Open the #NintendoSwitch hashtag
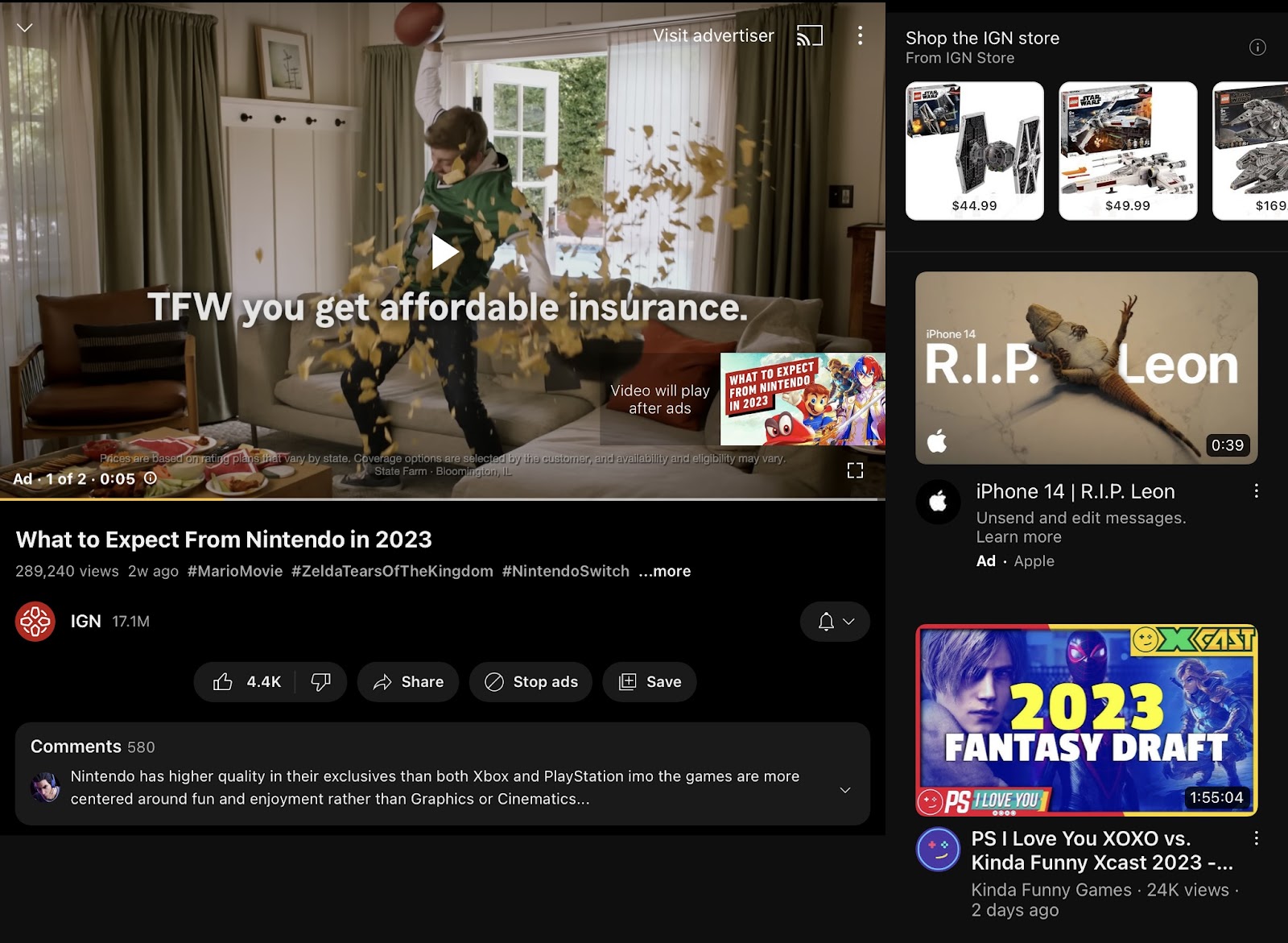The image size is (1288, 943). [x=566, y=571]
